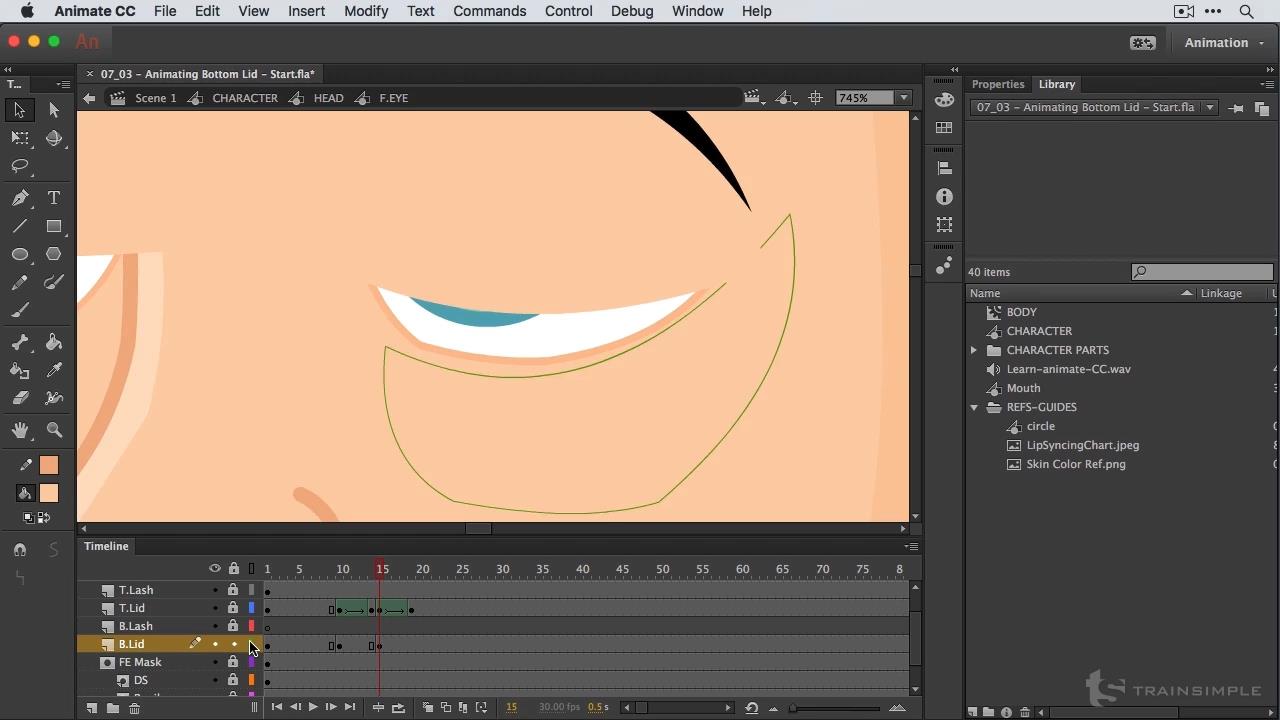Delete the selected layer with trash icon
Screen dimensions: 1280x720
coord(134,708)
